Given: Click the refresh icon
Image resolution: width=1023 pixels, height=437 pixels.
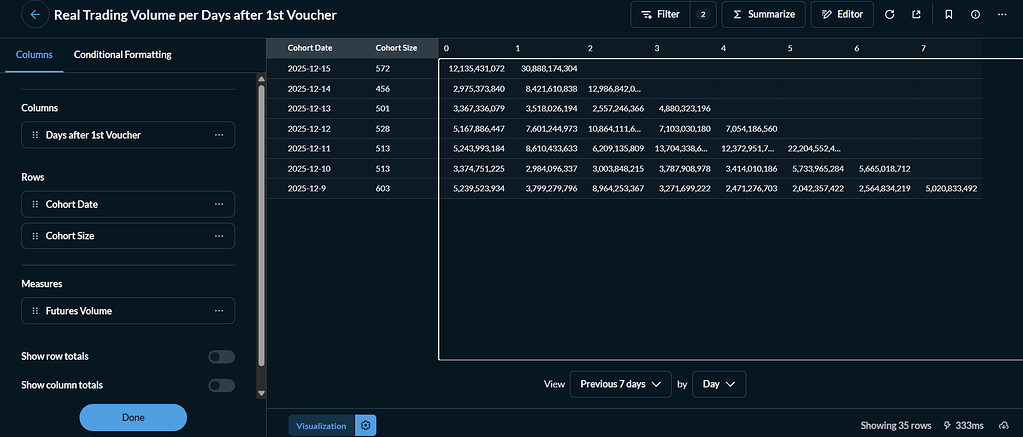Looking at the screenshot, I should coord(889,14).
